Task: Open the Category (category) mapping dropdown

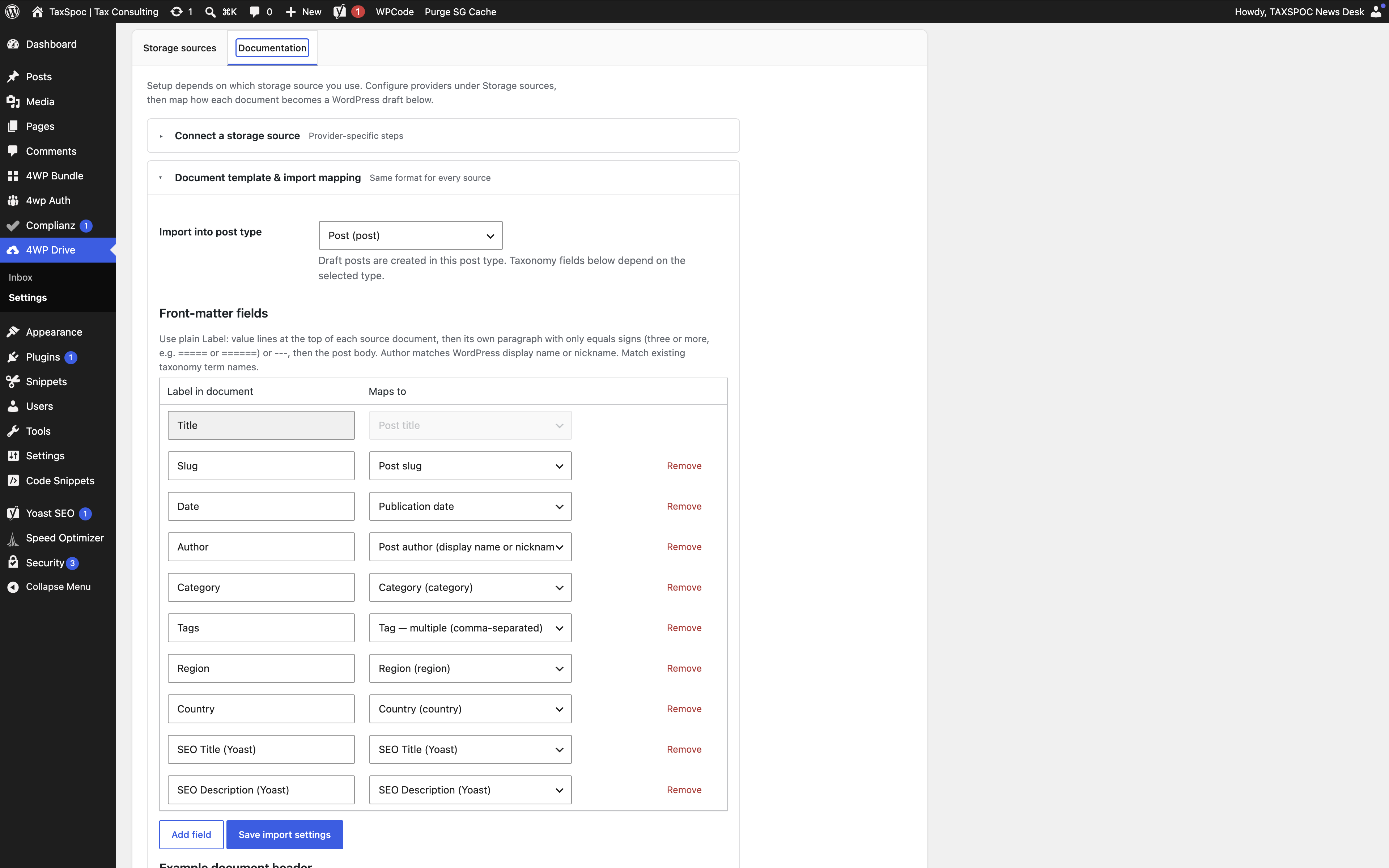Action: (470, 587)
